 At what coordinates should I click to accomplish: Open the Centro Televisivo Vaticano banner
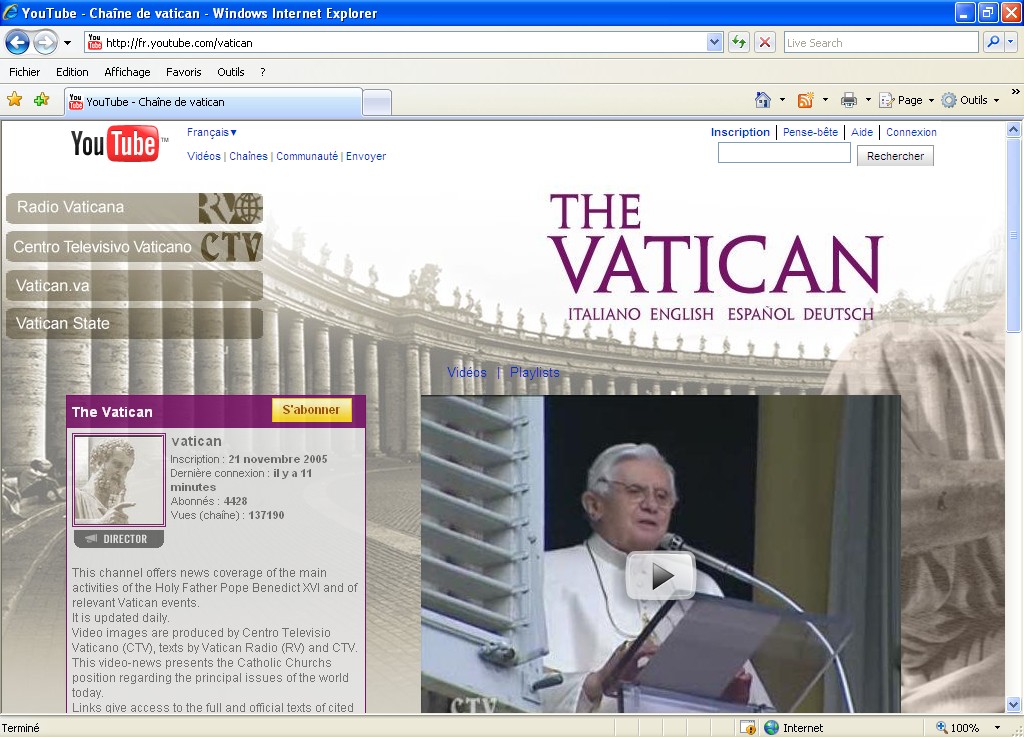(x=135, y=247)
